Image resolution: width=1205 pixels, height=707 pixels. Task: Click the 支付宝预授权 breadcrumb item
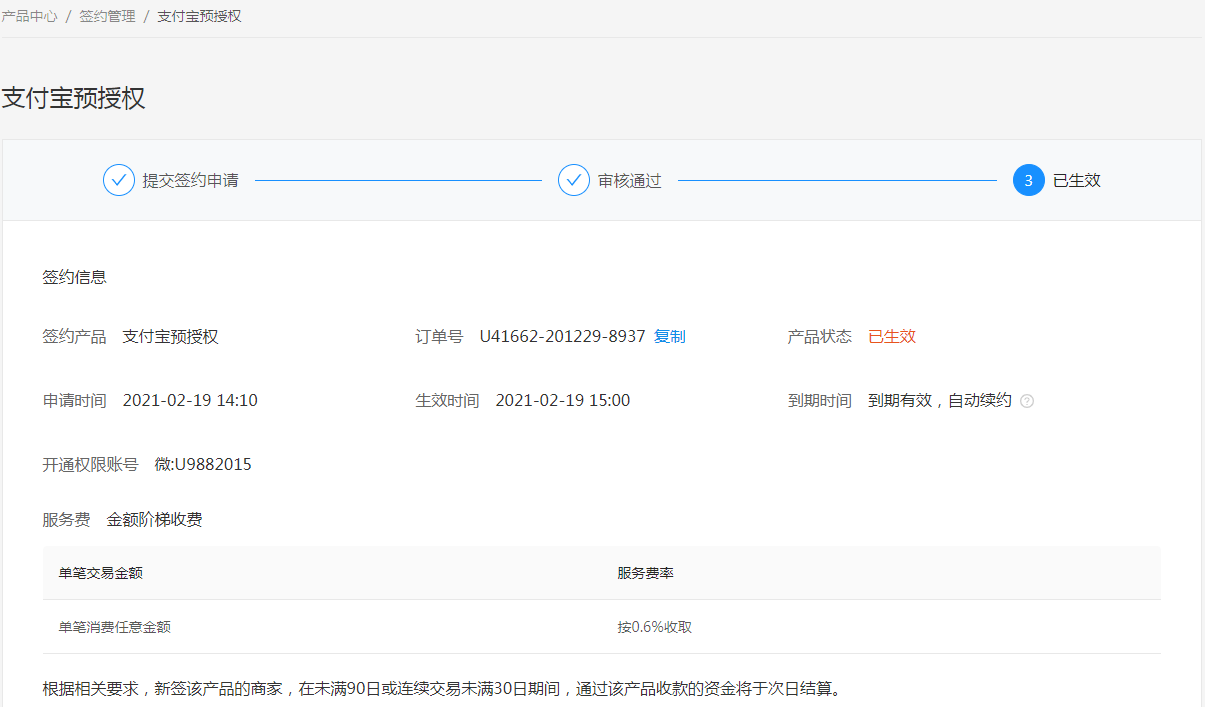200,17
